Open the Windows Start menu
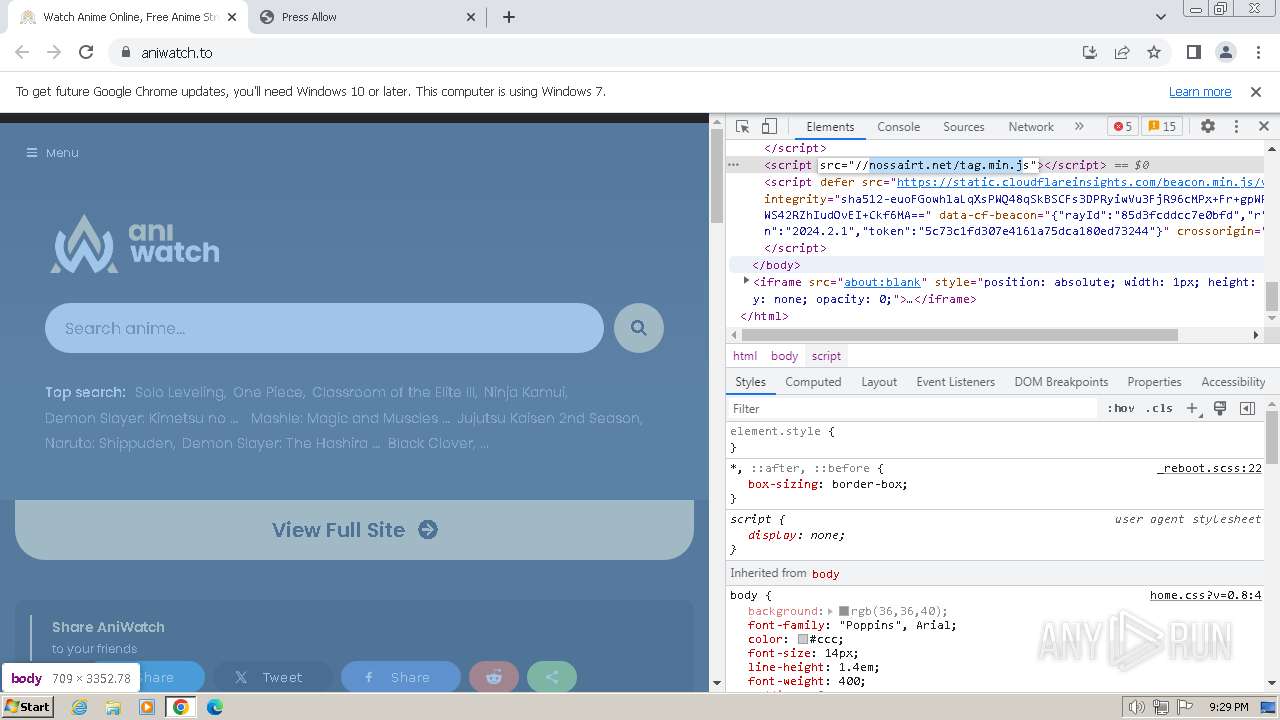This screenshot has width=1280, height=720. [x=28, y=707]
